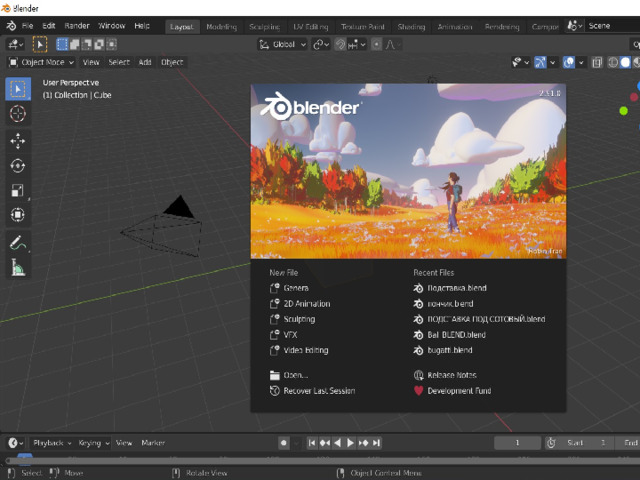Toggle X-ray view button
This screenshot has width=640, height=480.
point(597,62)
